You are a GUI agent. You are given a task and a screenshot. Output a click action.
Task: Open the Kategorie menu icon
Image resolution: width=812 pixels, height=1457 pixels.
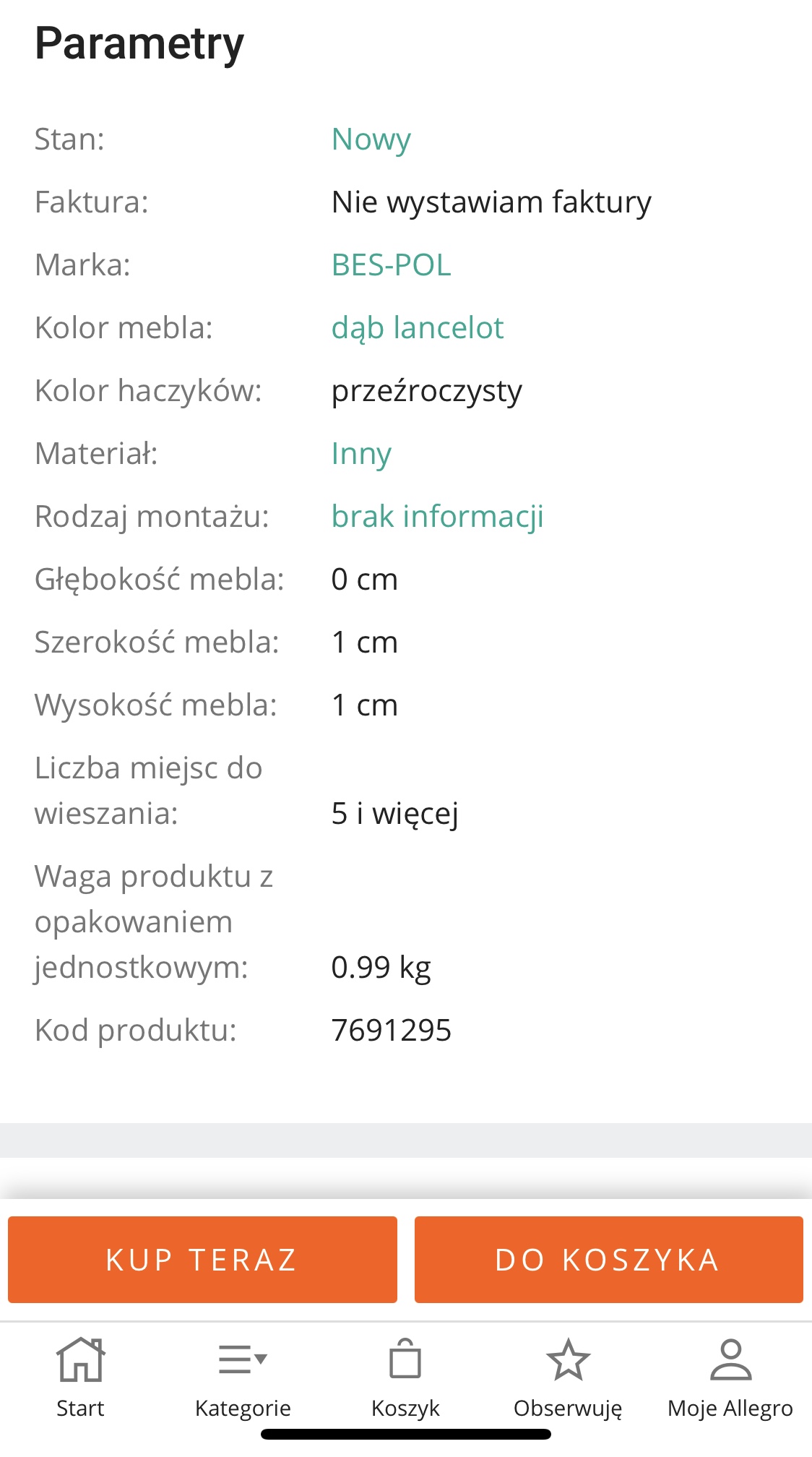tap(243, 1359)
